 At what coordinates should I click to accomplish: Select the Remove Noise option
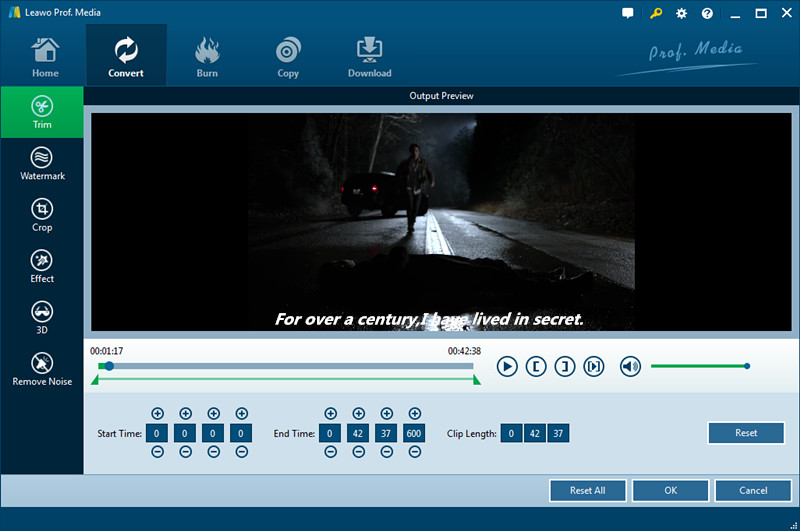click(x=42, y=369)
